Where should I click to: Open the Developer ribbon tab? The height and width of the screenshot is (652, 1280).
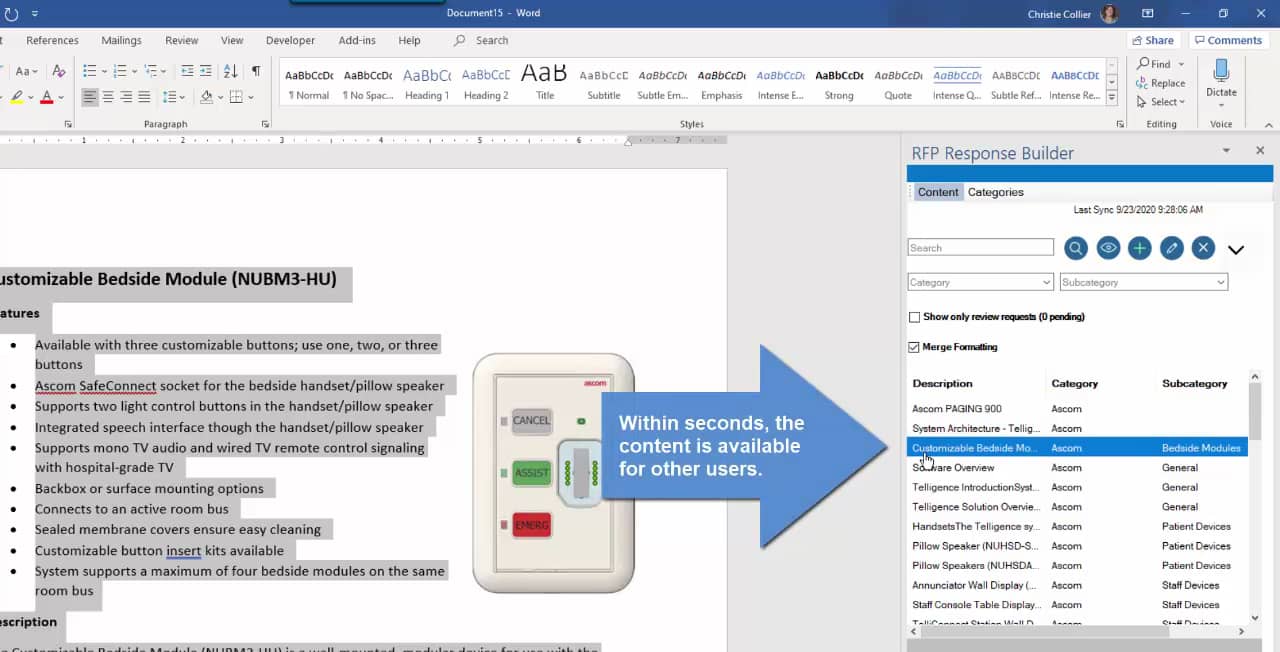point(290,41)
